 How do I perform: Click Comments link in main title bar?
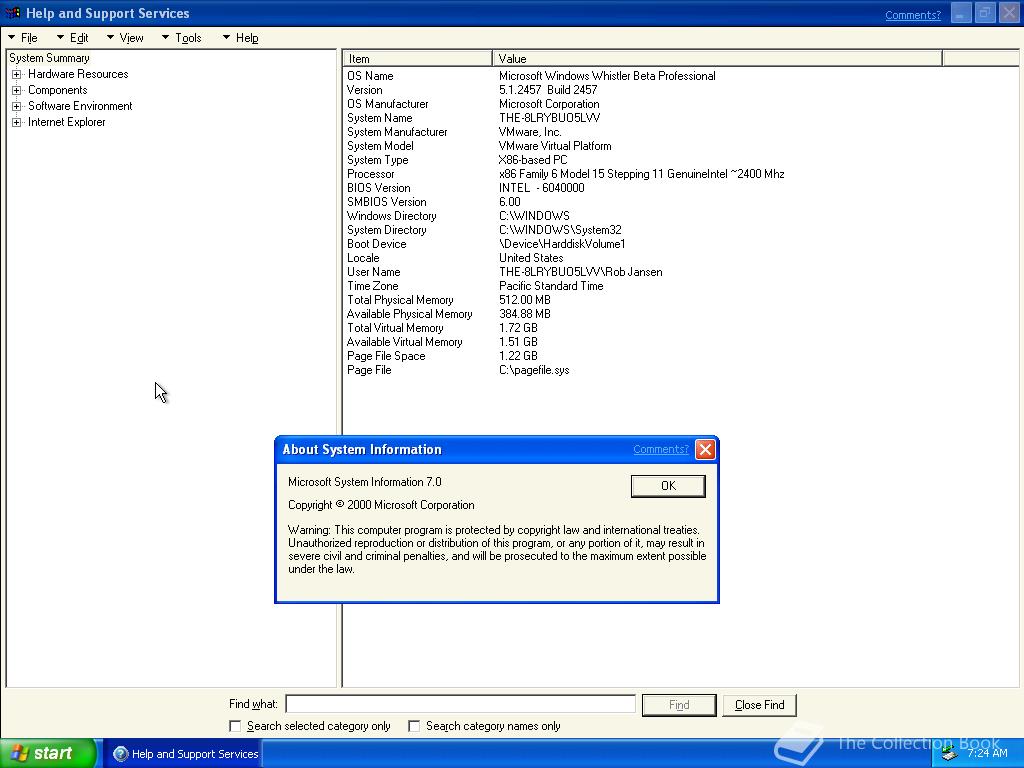(913, 15)
